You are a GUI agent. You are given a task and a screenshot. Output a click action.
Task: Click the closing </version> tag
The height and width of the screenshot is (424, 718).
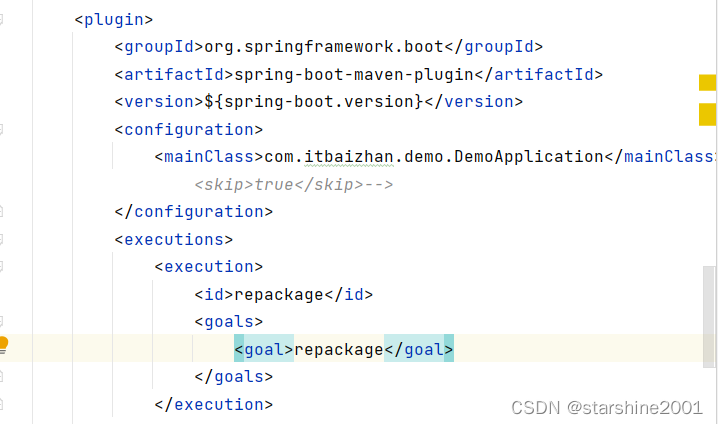[x=473, y=102]
